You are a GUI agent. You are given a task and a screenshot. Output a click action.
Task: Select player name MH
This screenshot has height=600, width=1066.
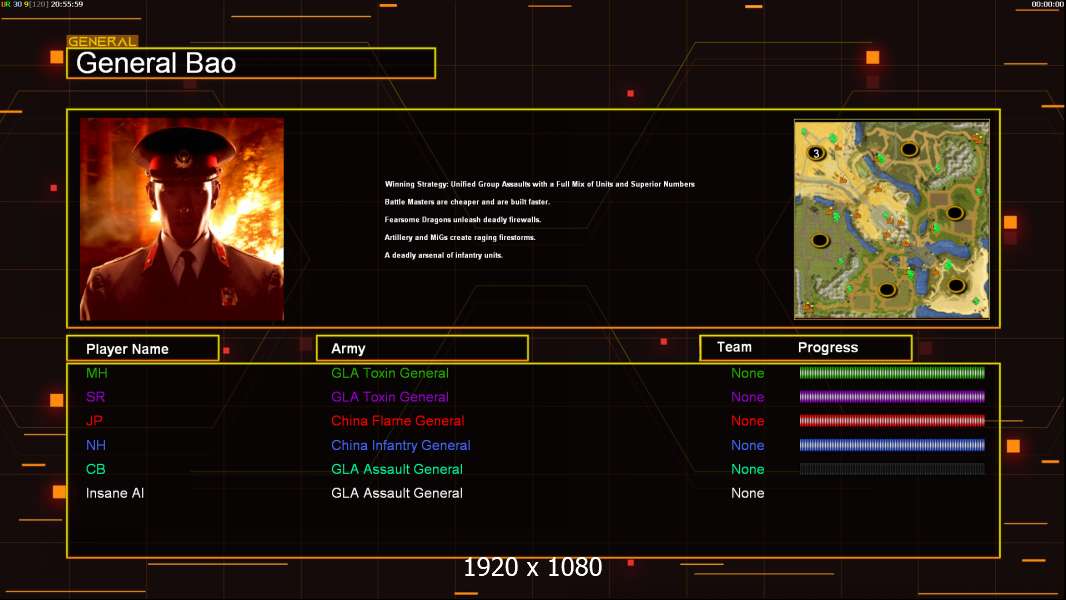click(97, 373)
